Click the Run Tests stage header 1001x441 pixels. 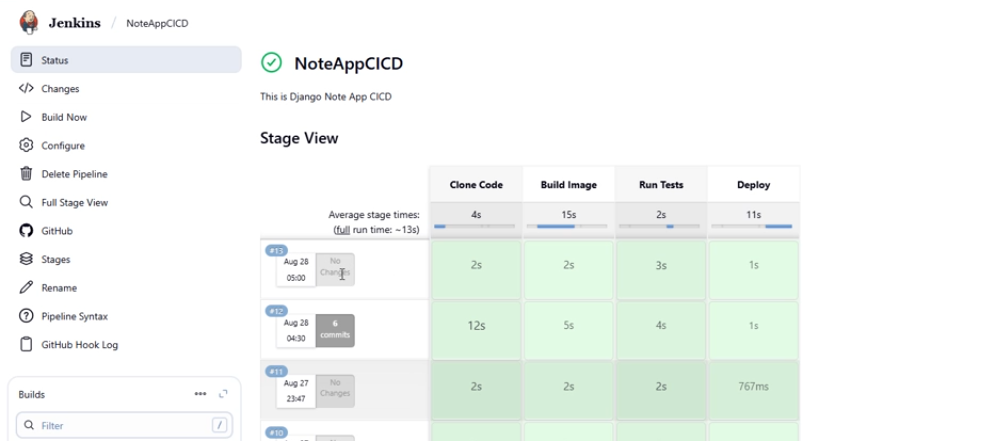661,184
